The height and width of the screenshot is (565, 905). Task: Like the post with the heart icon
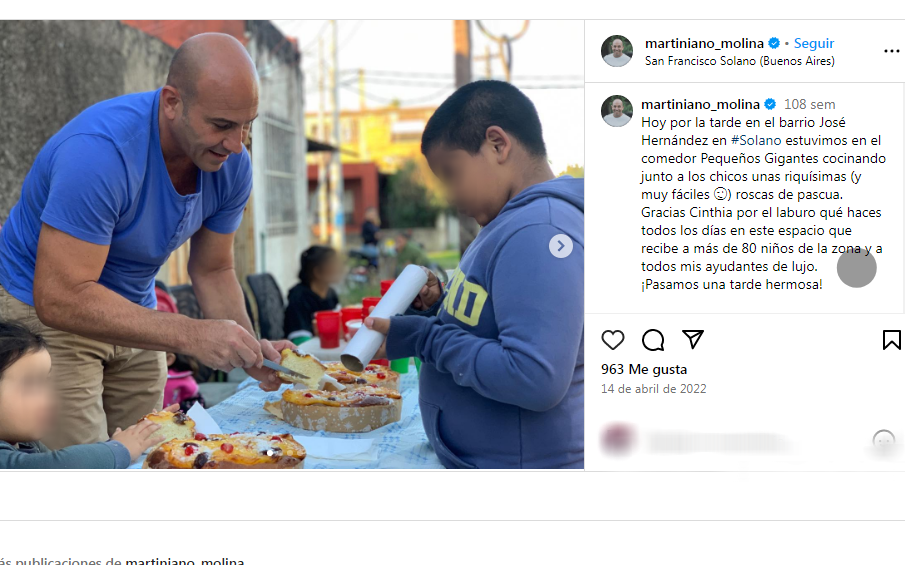point(612,340)
